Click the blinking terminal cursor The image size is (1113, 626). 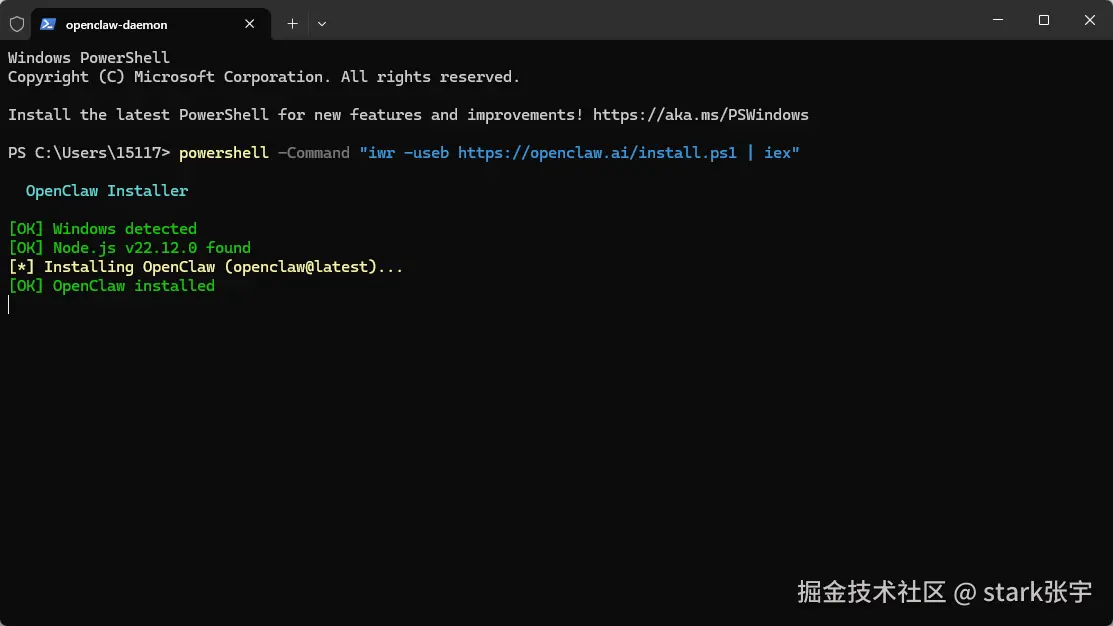coord(9,305)
